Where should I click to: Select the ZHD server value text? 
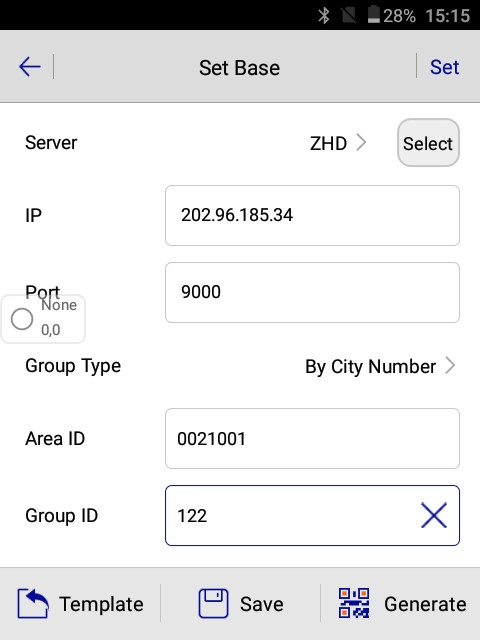pyautogui.click(x=328, y=143)
